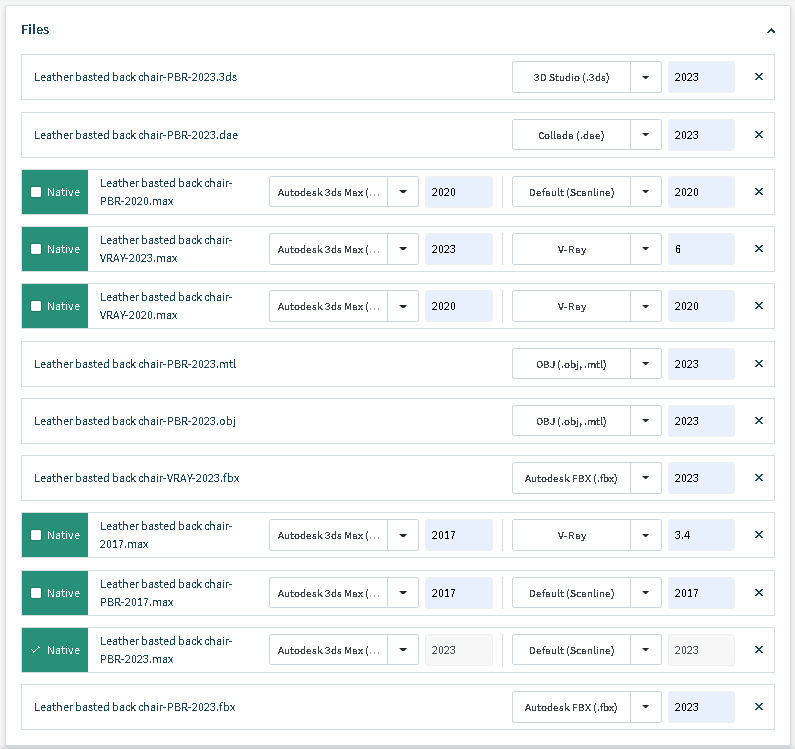Uncheck Native on the PBR-2023.max row
The height and width of the screenshot is (749, 795).
tap(37, 650)
